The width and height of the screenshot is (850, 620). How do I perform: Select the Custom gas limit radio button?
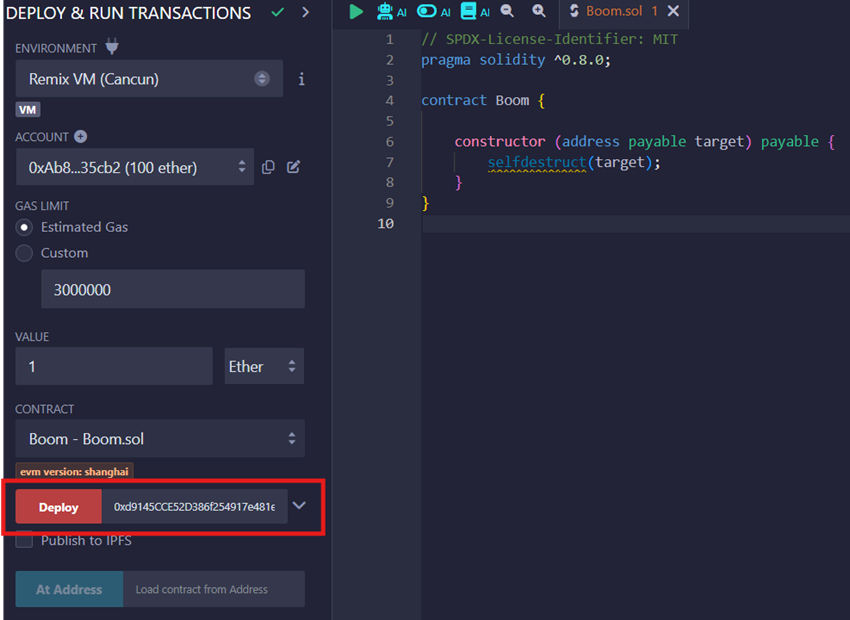[x=24, y=253]
